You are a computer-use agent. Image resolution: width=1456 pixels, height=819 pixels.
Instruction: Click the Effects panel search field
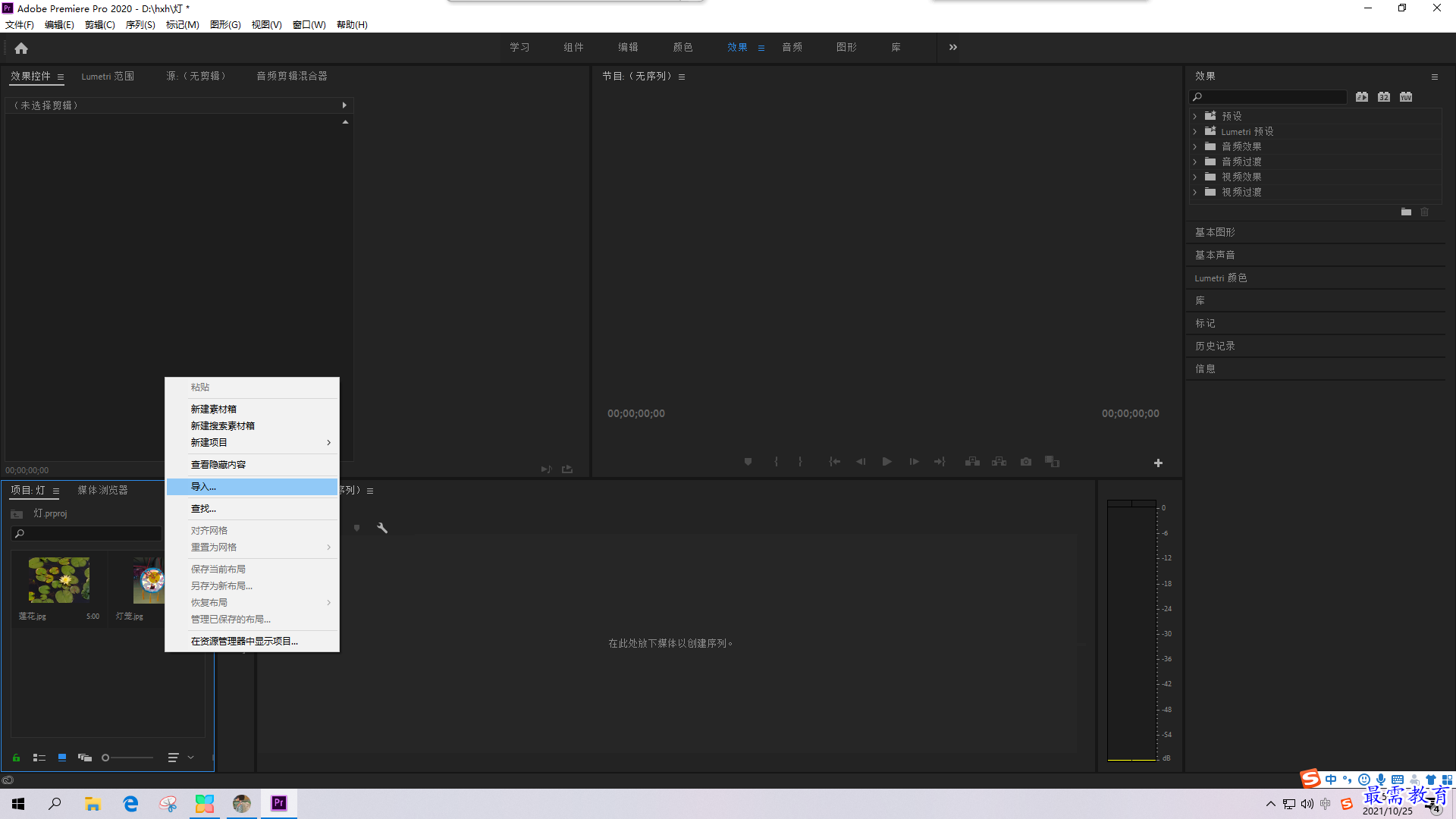click(x=1268, y=97)
